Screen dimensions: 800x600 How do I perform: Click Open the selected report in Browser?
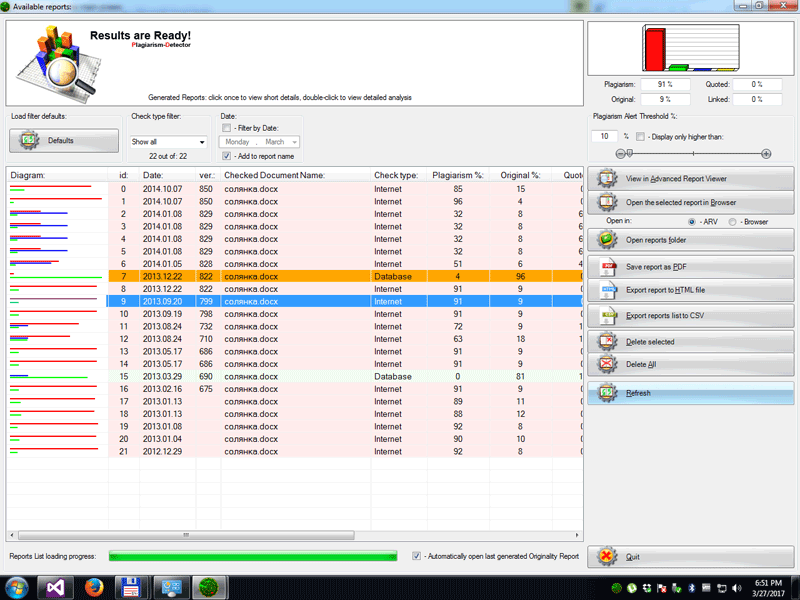point(690,203)
